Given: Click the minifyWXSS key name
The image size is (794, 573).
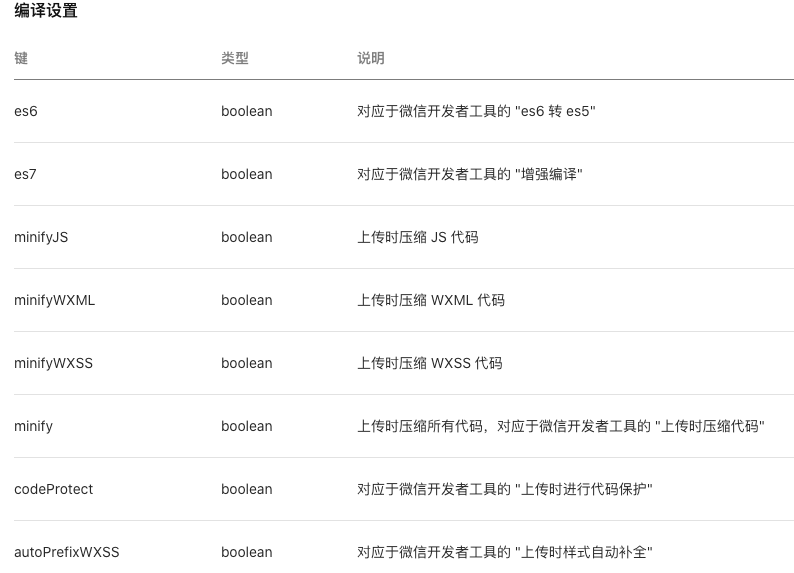Looking at the screenshot, I should [53, 363].
